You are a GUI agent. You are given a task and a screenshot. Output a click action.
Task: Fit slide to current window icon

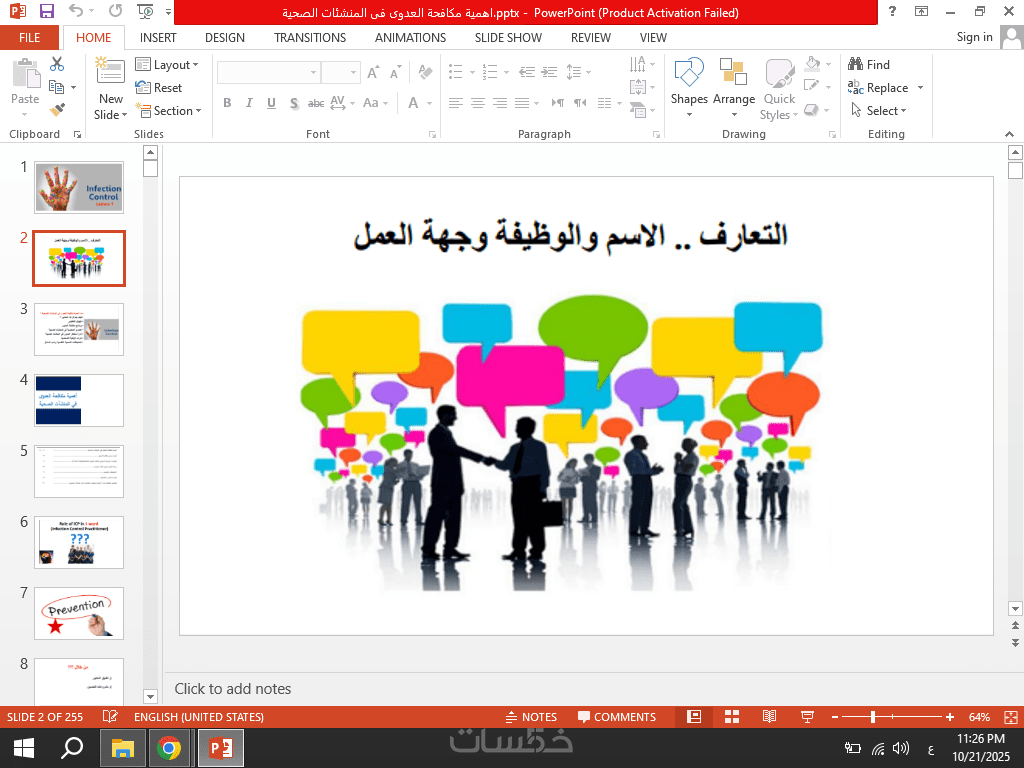point(1010,716)
